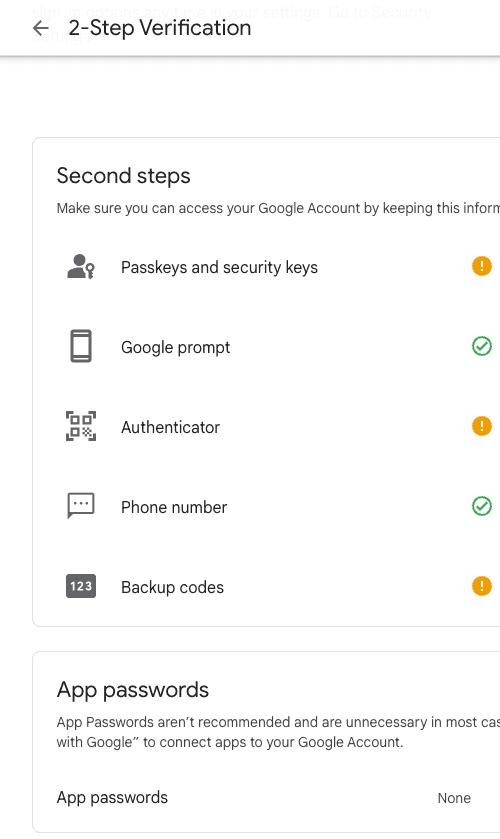Image resolution: width=500 pixels, height=839 pixels.
Task: Click the orange warning icon for Backup codes
Action: click(x=482, y=586)
